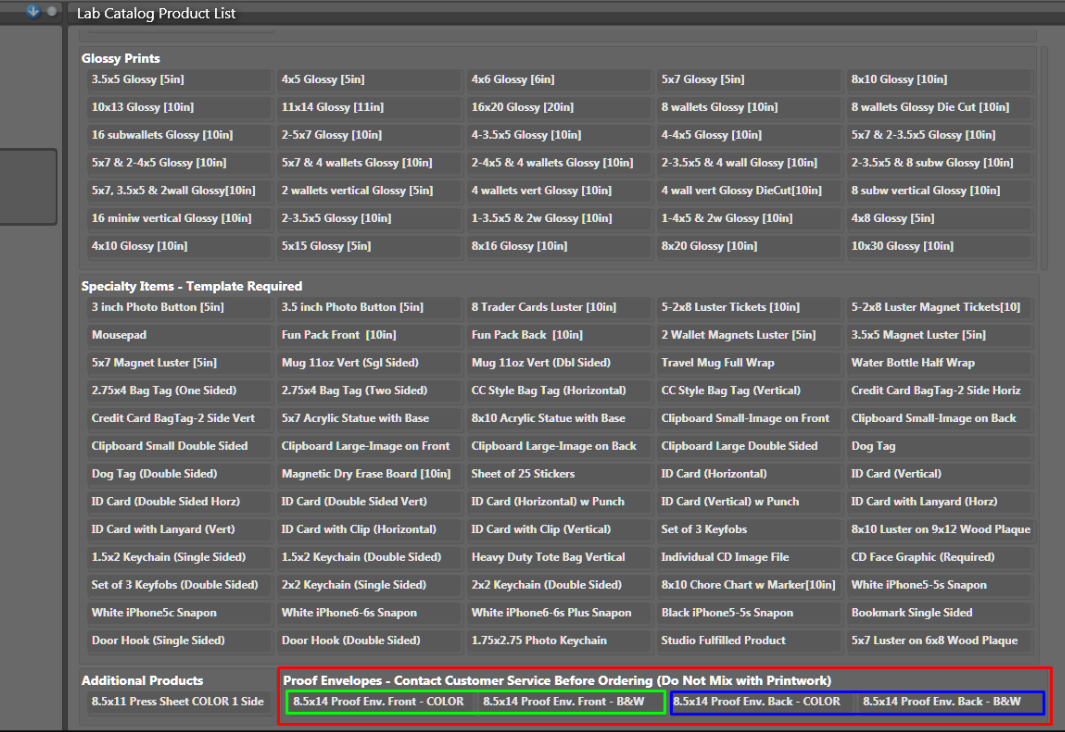Image resolution: width=1065 pixels, height=732 pixels.
Task: Click the blue down-arrow icon
Action: pyautogui.click(x=33, y=11)
